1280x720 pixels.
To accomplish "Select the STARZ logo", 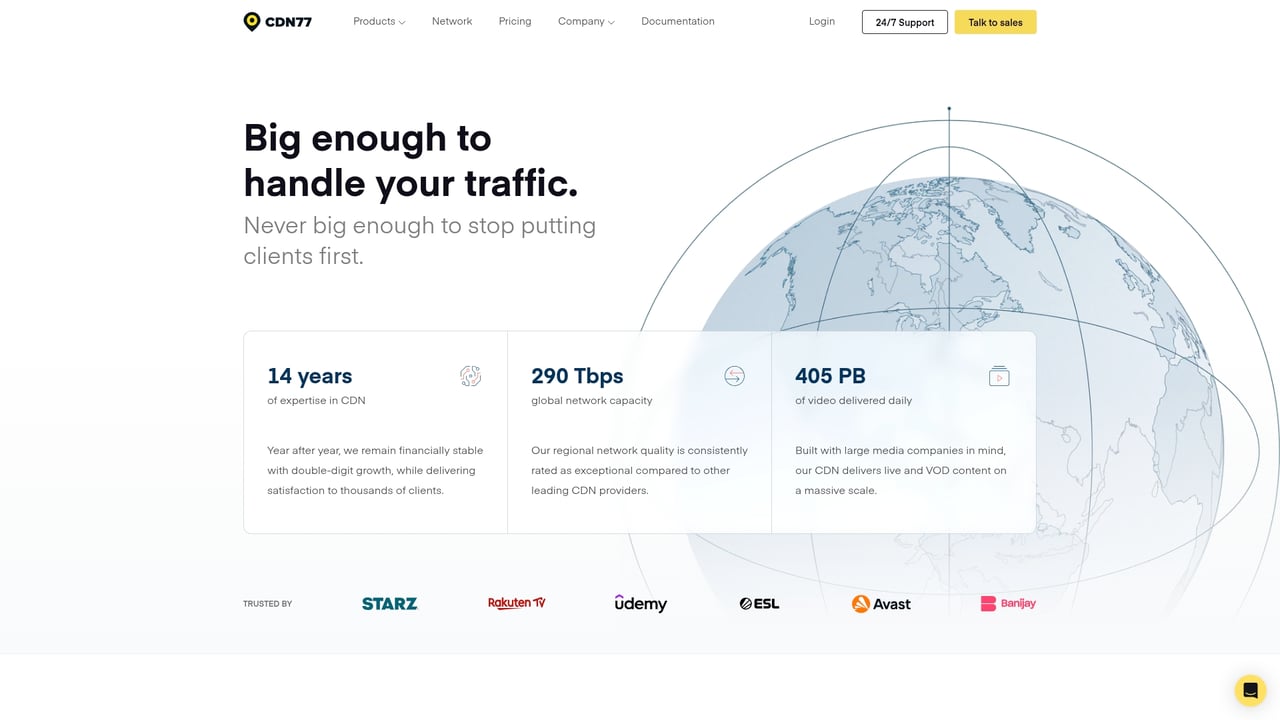I will [389, 603].
